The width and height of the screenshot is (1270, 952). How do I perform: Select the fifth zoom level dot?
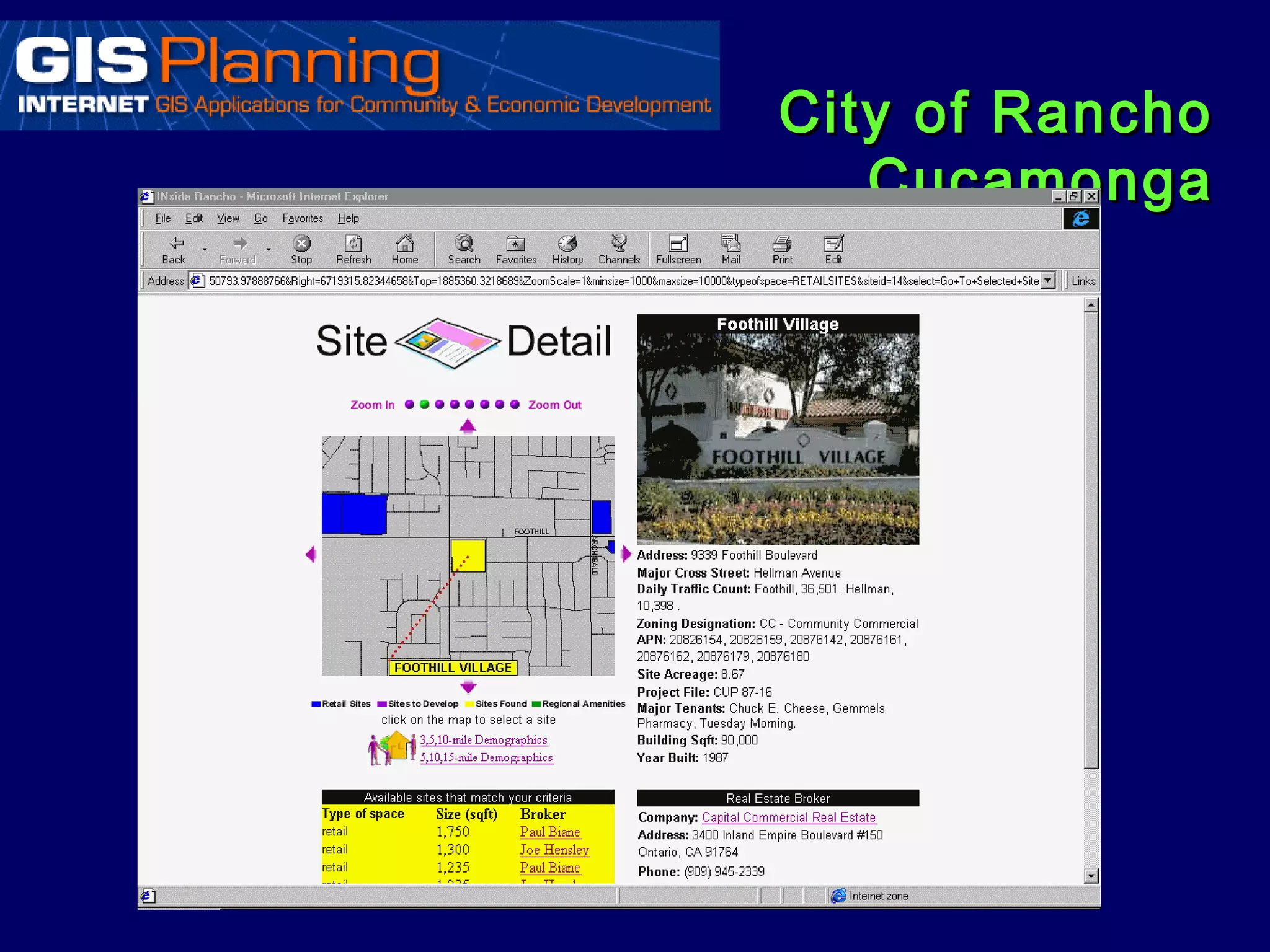pyautogui.click(x=469, y=405)
